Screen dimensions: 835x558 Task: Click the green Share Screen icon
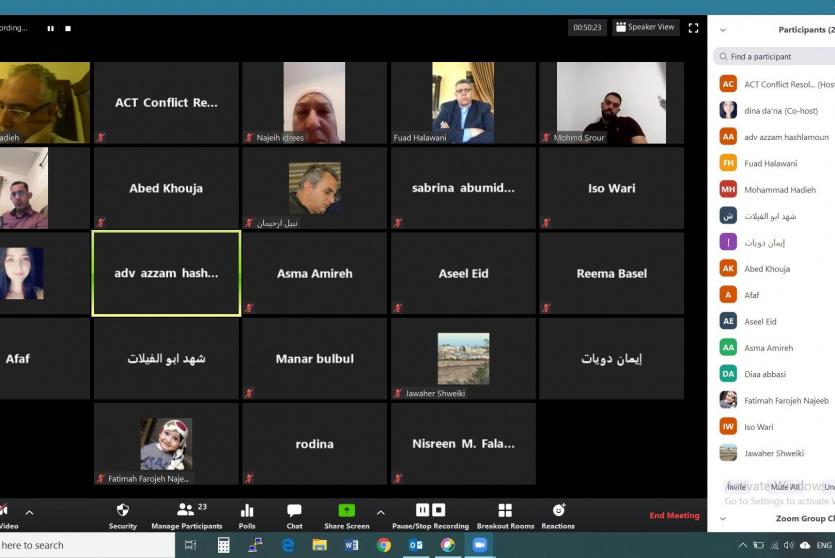click(346, 511)
